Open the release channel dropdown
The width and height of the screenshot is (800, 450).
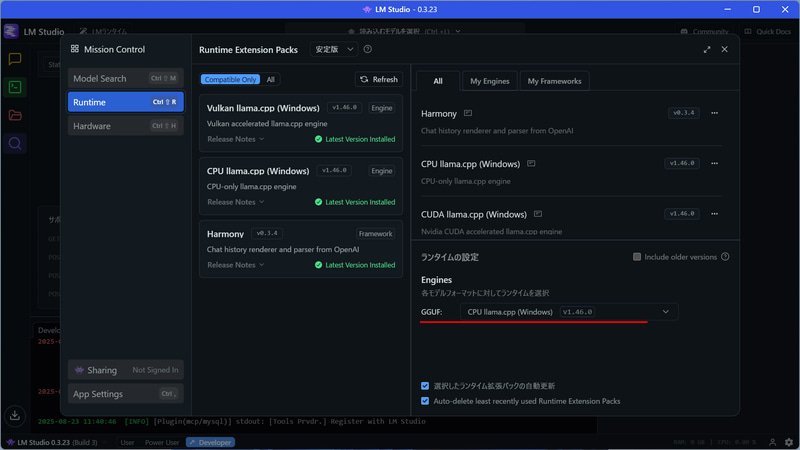(x=334, y=49)
